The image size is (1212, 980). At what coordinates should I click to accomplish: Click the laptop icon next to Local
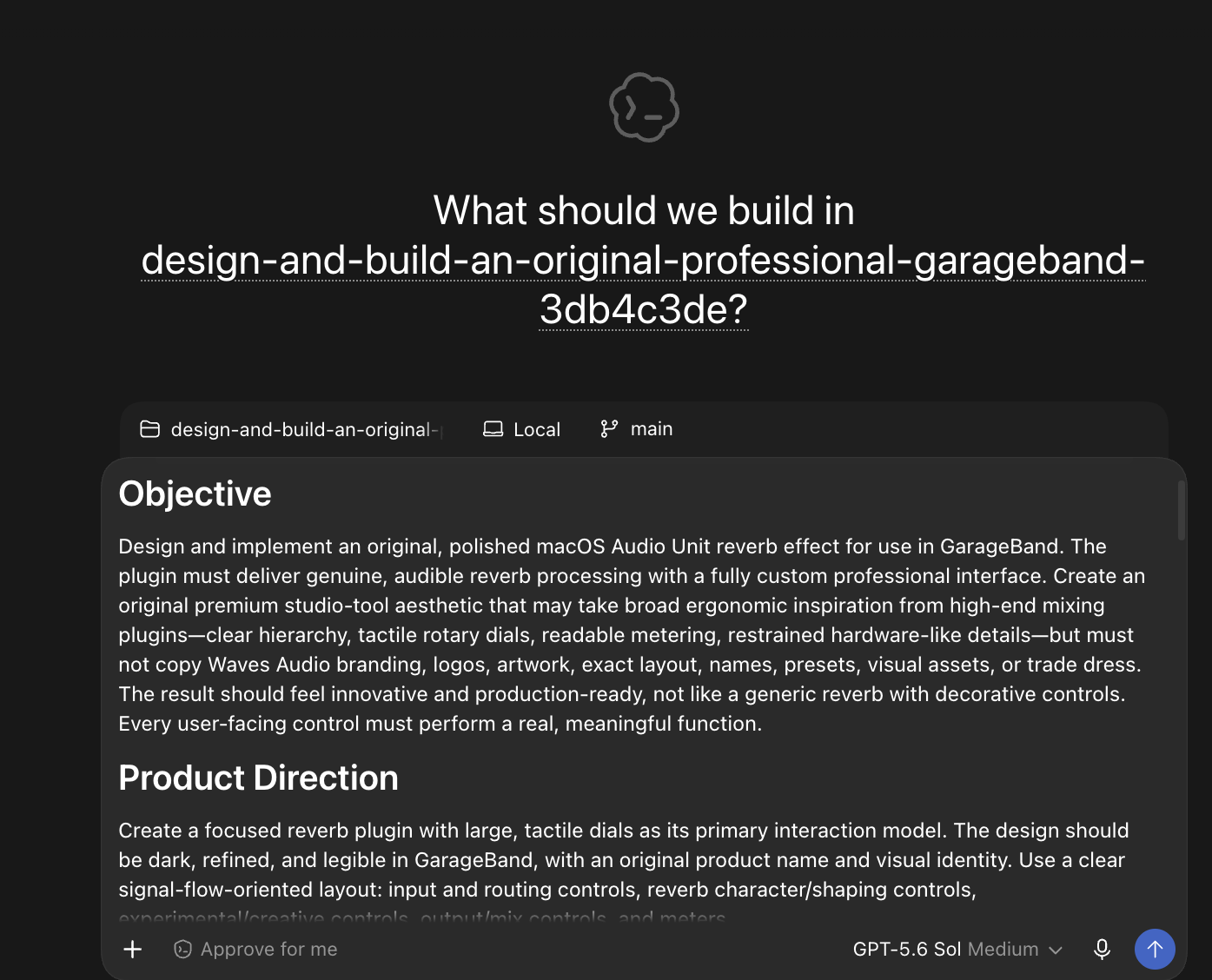click(493, 429)
